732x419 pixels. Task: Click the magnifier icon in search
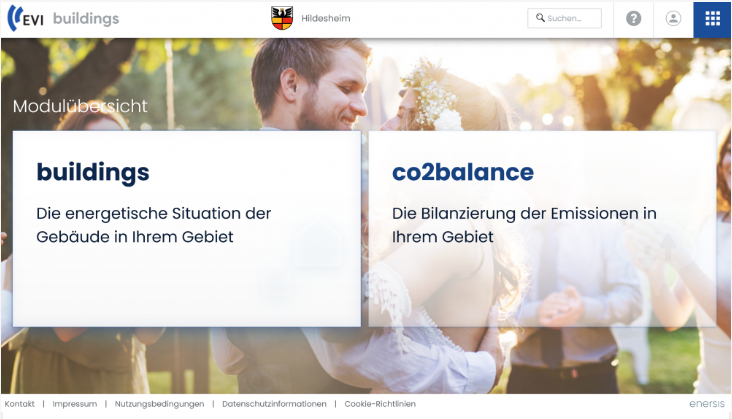tap(540, 18)
